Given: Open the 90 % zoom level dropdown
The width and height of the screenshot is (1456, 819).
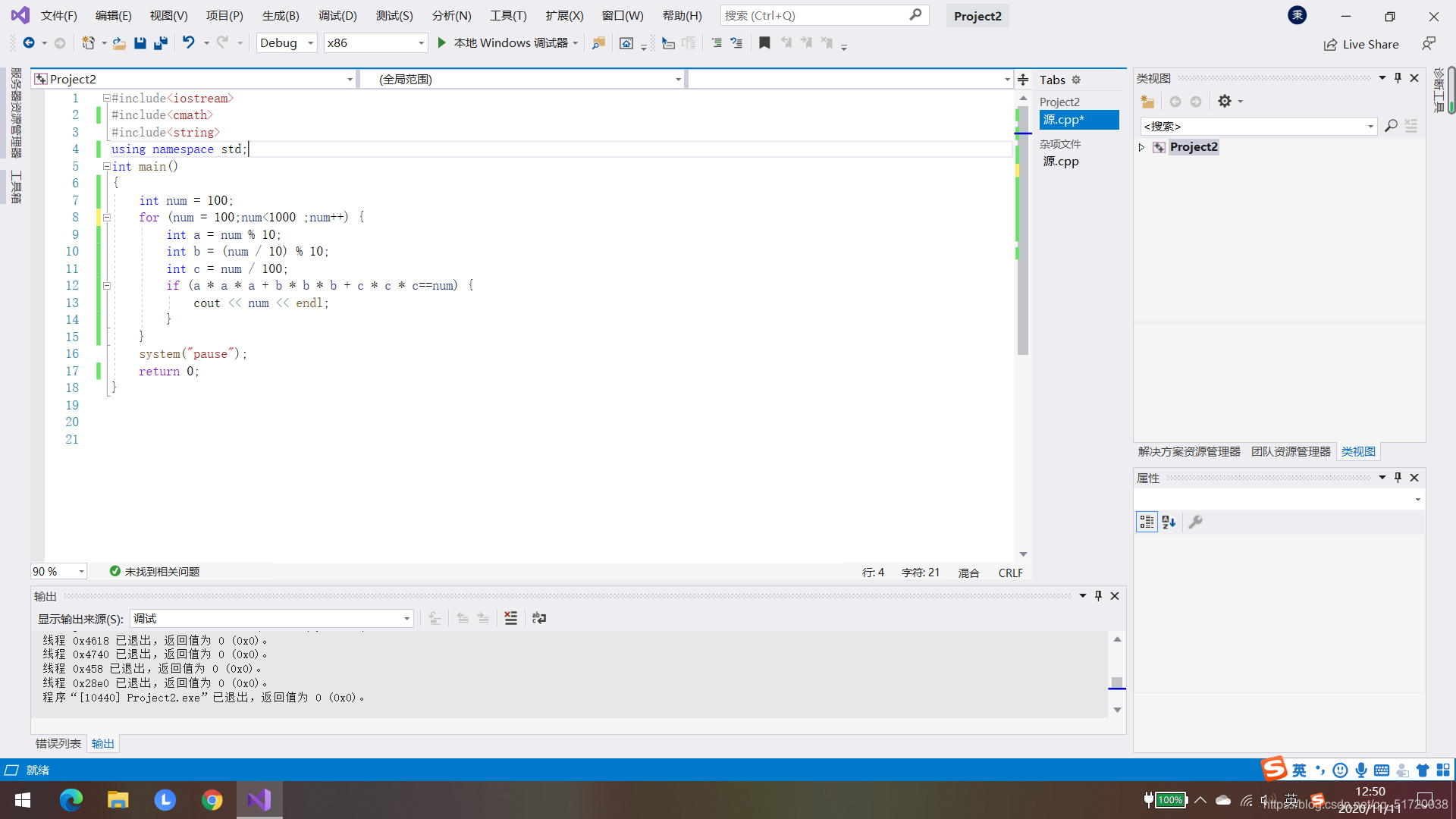Looking at the screenshot, I should click(81, 571).
